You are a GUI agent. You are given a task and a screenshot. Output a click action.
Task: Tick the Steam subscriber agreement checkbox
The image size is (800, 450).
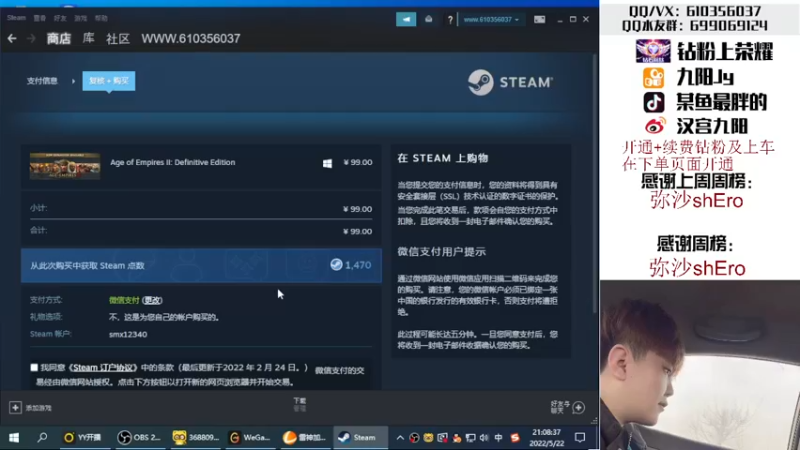click(x=34, y=367)
